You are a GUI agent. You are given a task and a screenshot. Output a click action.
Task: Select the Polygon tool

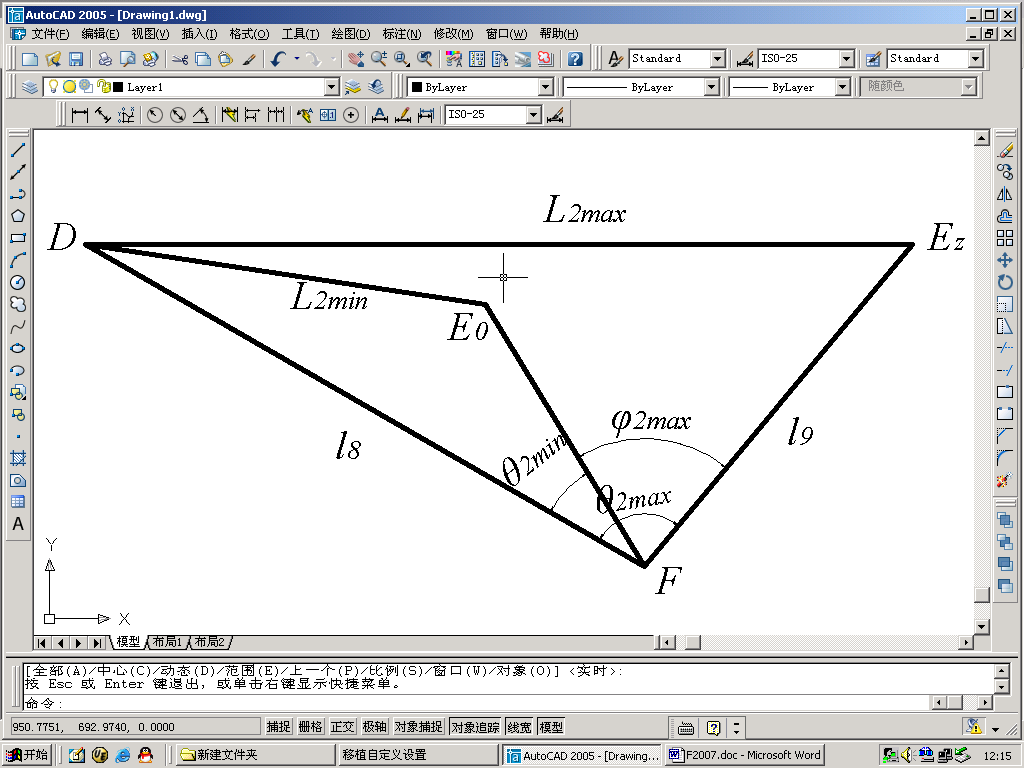coord(18,216)
